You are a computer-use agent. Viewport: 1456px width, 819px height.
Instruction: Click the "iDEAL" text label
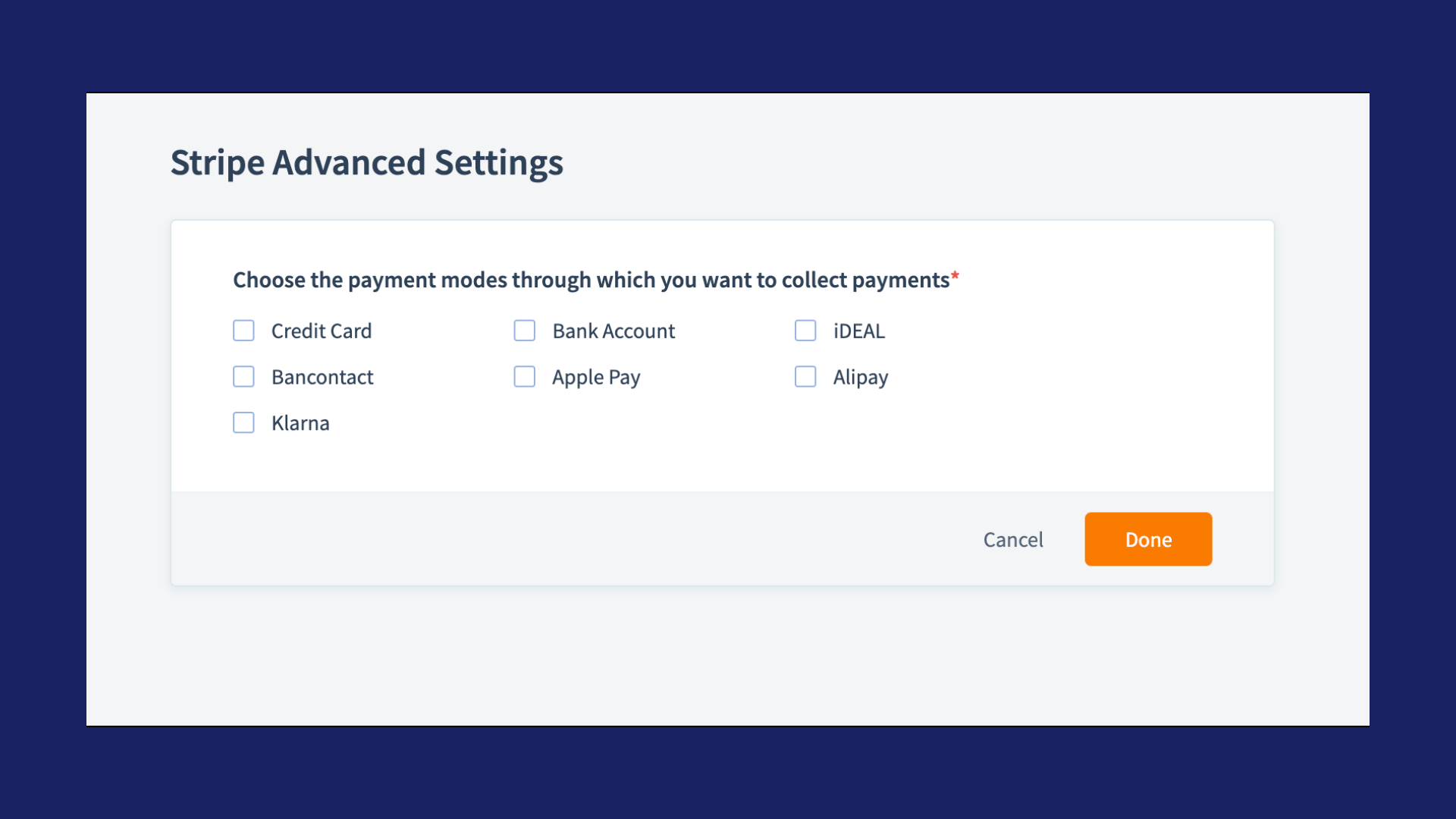pyautogui.click(x=858, y=331)
